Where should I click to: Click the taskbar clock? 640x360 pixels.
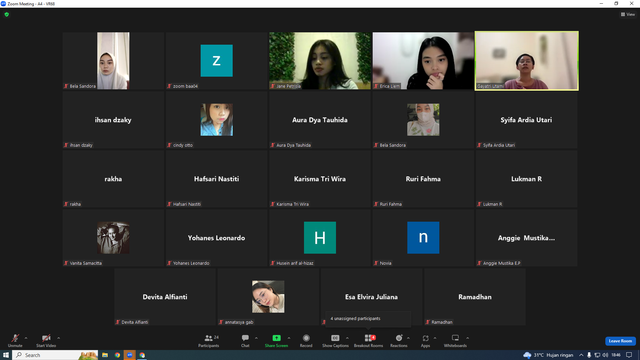coord(616,355)
